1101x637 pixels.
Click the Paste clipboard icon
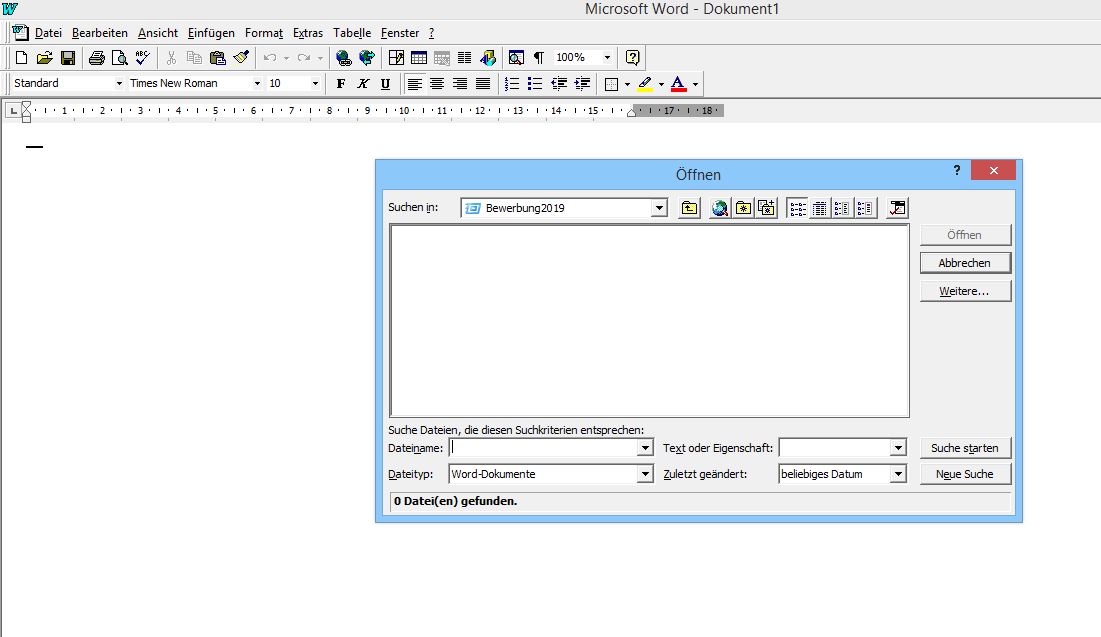point(218,58)
